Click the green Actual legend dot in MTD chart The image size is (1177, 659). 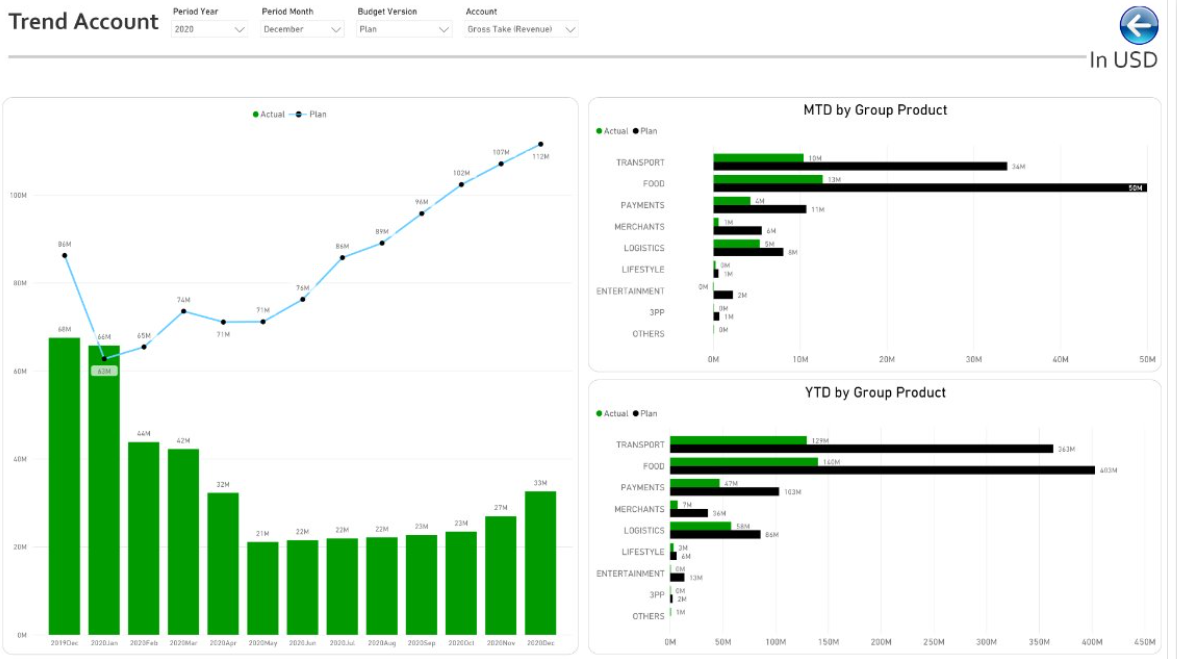[x=599, y=131]
